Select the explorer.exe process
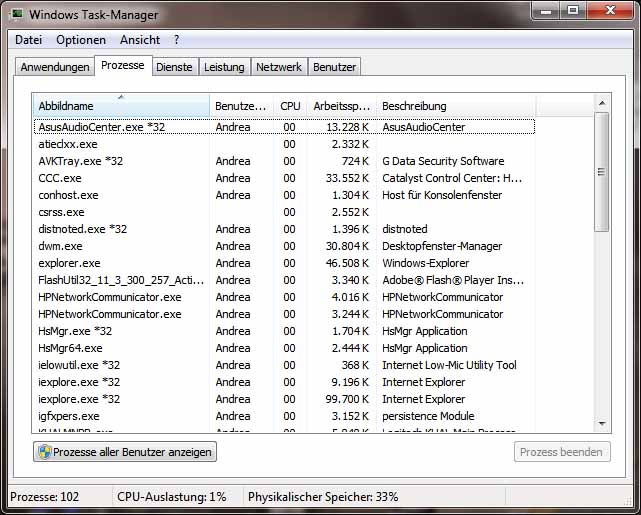Viewport: 641px width, 515px height. (x=284, y=263)
